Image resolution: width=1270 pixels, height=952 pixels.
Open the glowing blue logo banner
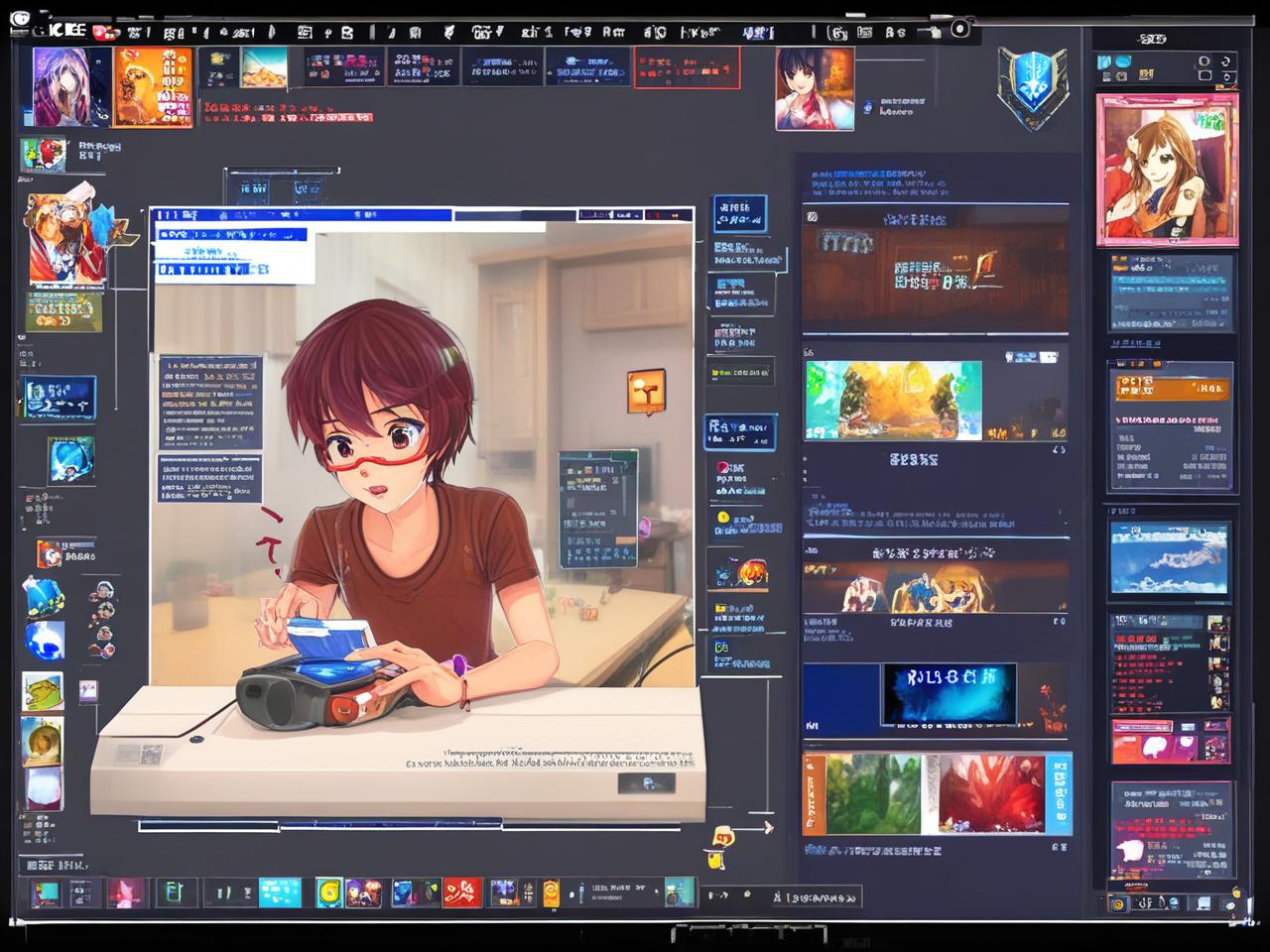pyautogui.click(x=949, y=694)
